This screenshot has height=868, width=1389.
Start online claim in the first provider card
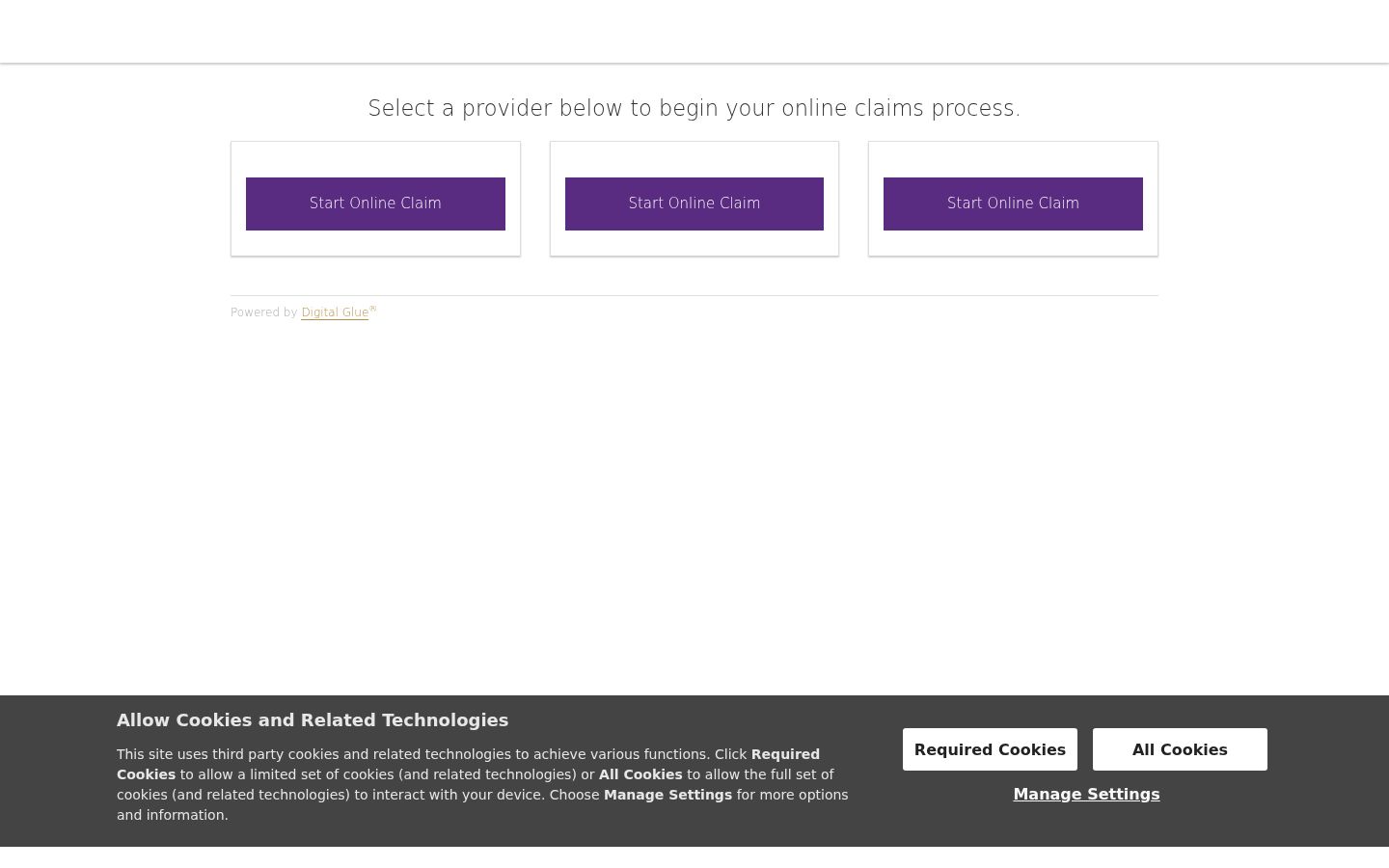point(375,203)
